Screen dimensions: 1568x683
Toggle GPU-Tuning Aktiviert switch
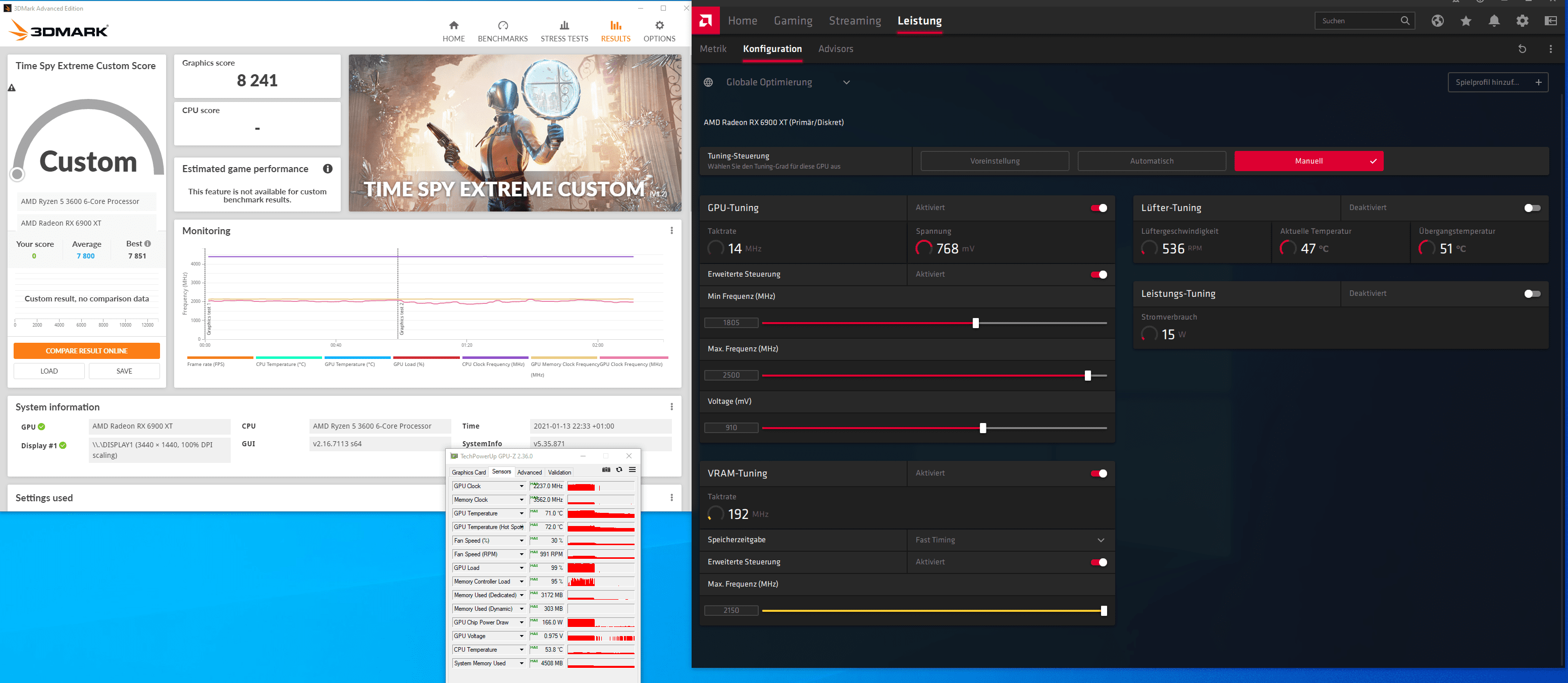tap(1099, 208)
